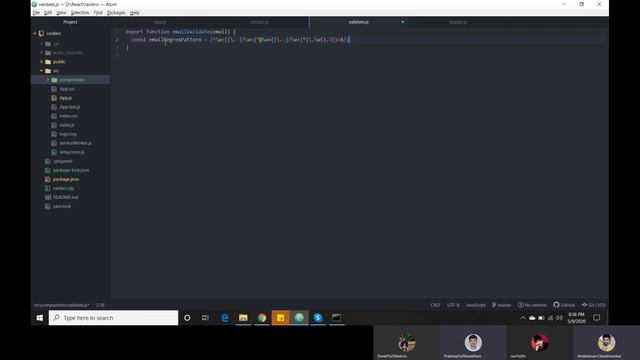Launch Microsoft Edge from taskbar
This screenshot has width=640, height=360.
pos(224,318)
